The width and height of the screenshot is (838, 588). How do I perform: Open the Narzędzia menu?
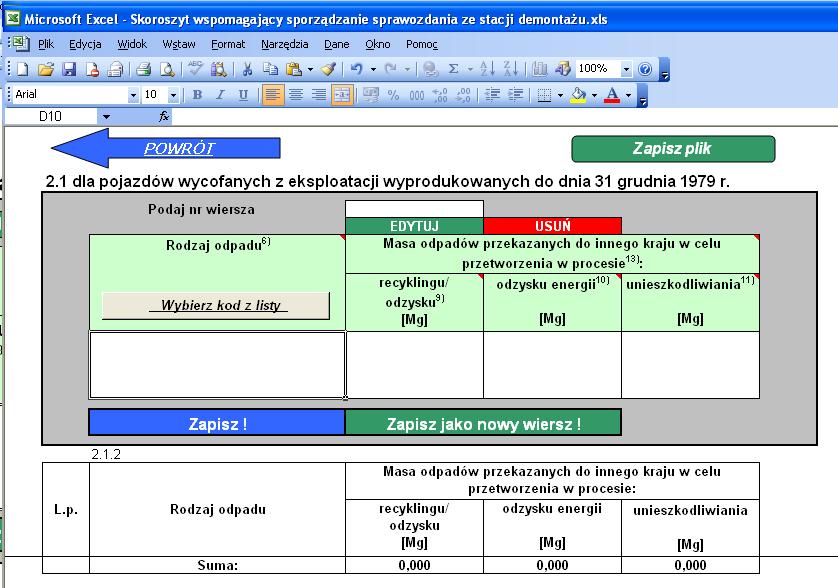pyautogui.click(x=284, y=44)
